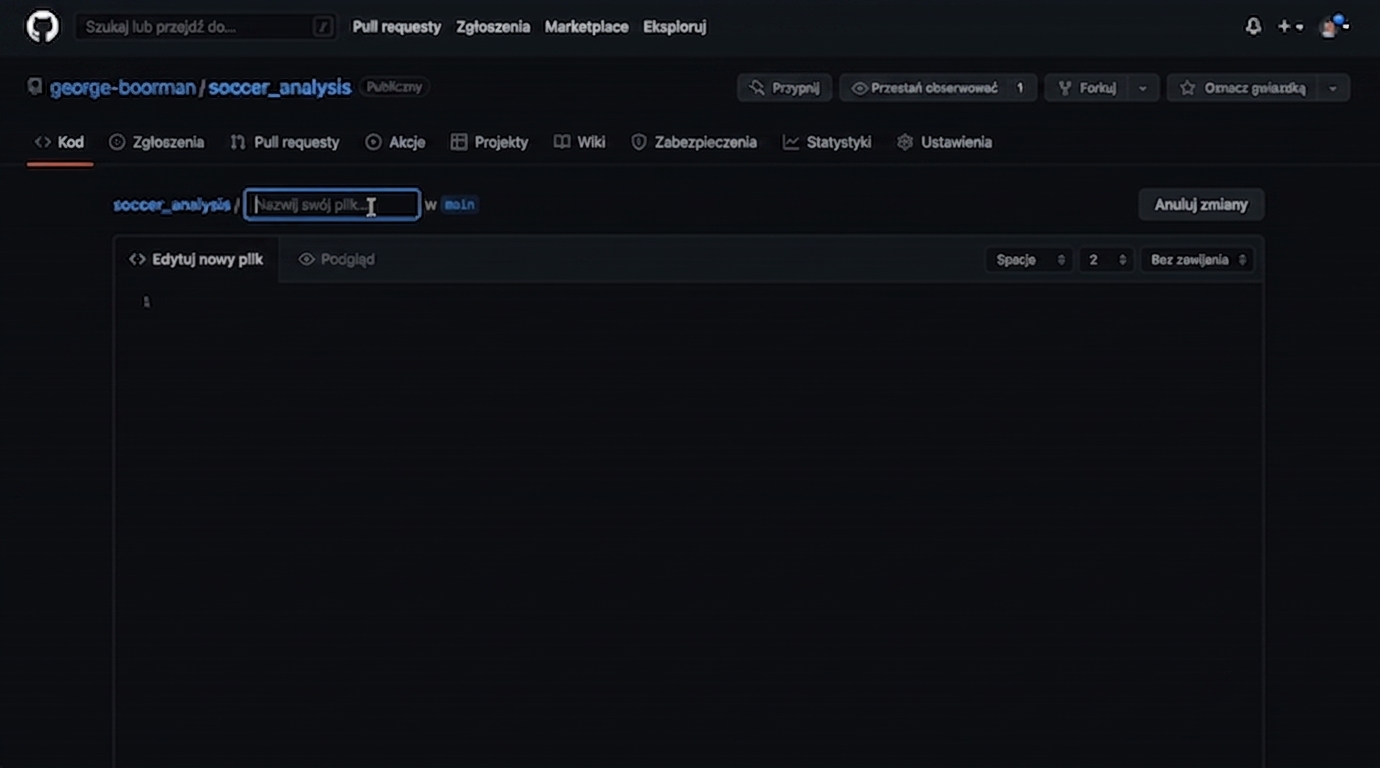Image resolution: width=1380 pixels, height=768 pixels.
Task: Click the soccer_analysis breadcrumb link
Action: (x=172, y=204)
